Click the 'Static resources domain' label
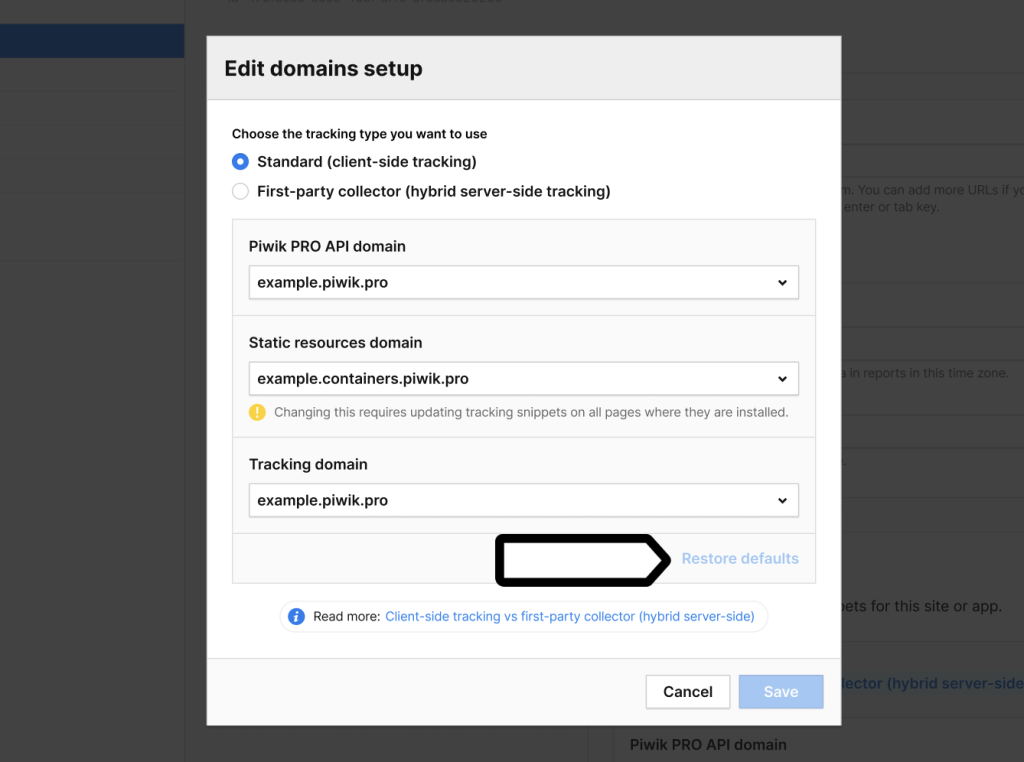1024x762 pixels. [x=335, y=343]
